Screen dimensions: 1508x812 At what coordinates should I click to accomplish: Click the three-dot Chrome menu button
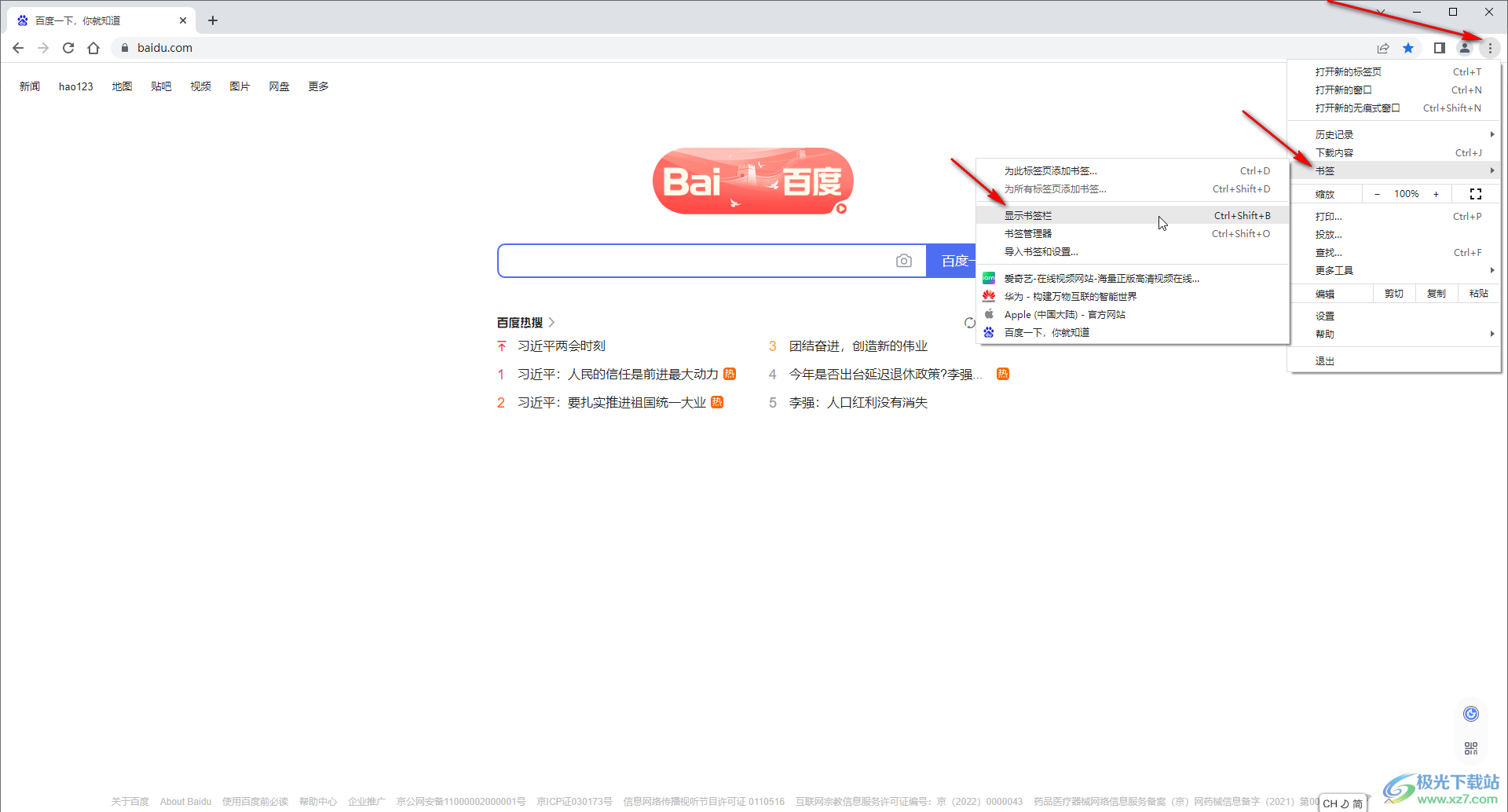pyautogui.click(x=1490, y=48)
